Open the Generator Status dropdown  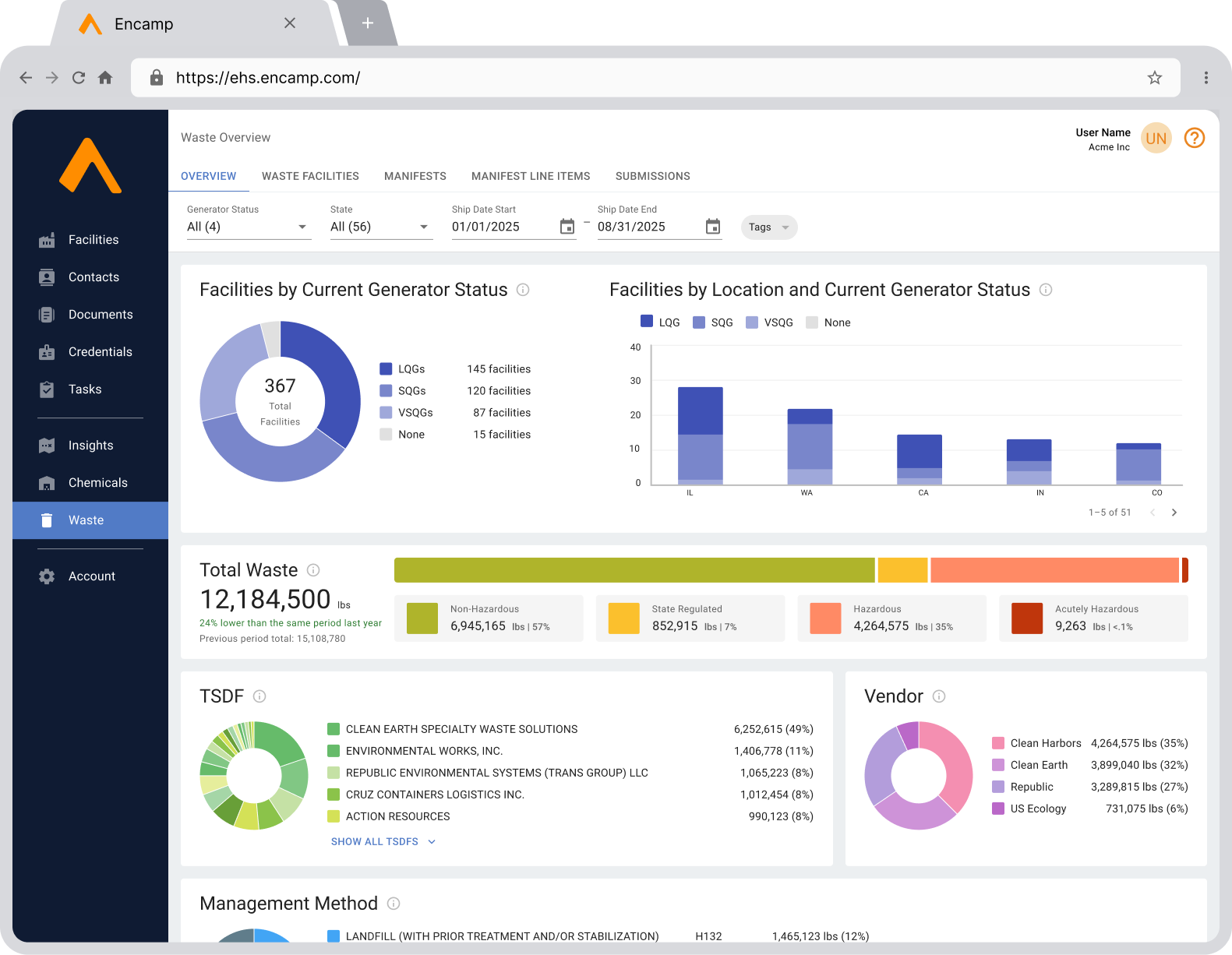pos(249,227)
